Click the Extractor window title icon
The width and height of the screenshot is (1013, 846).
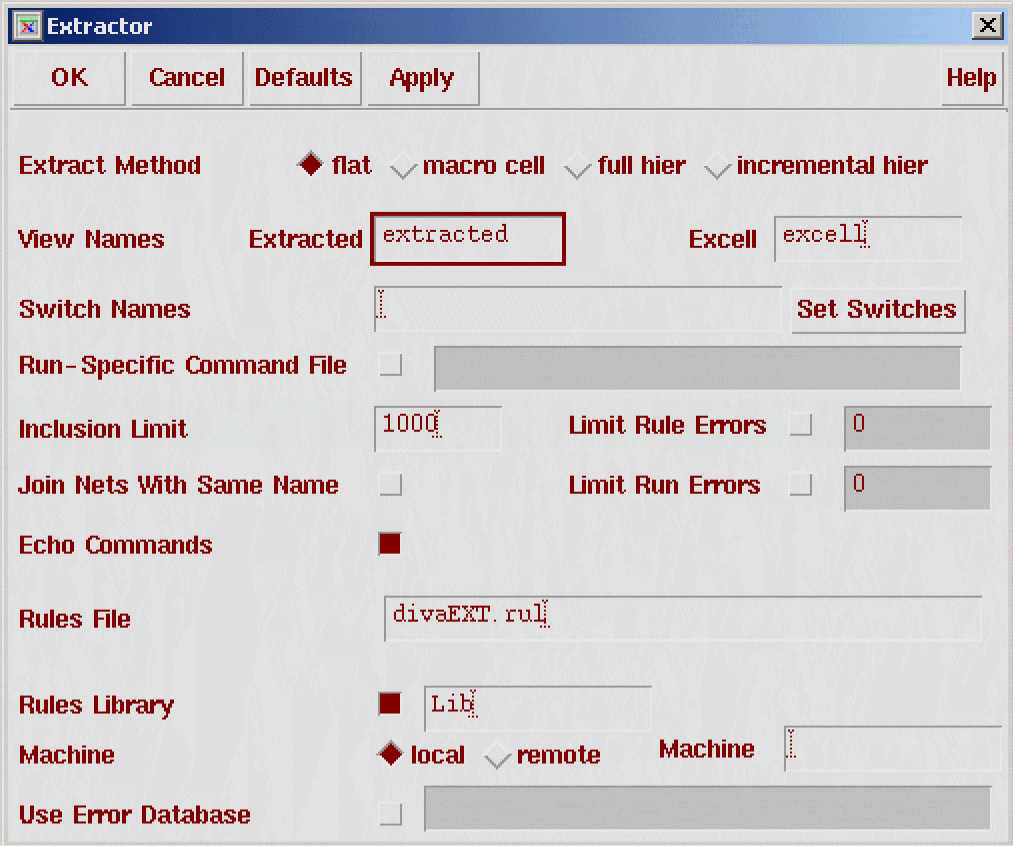click(x=28, y=26)
